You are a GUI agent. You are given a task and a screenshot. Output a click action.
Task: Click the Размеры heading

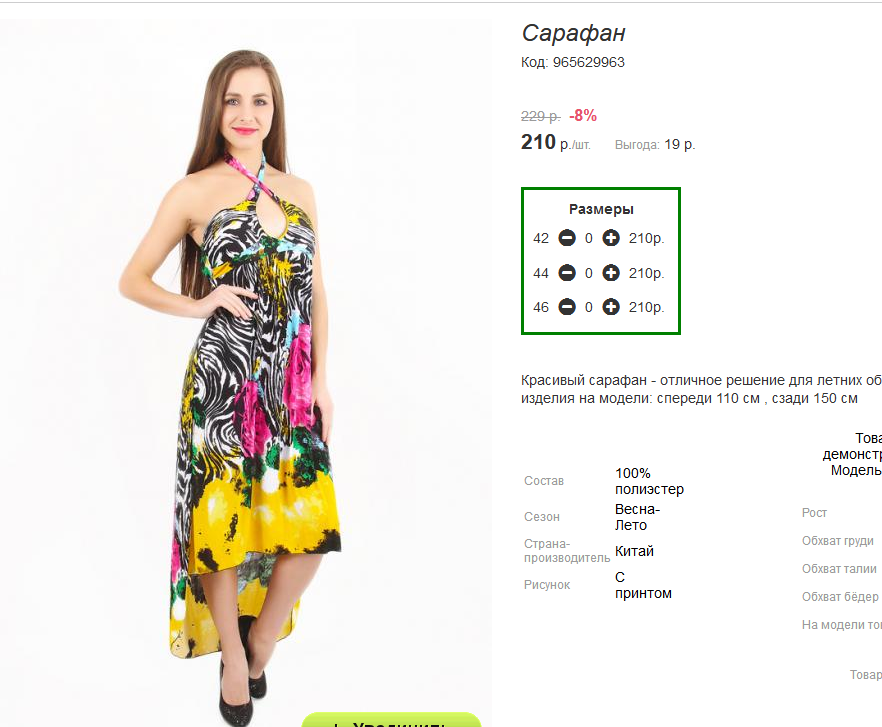(601, 209)
